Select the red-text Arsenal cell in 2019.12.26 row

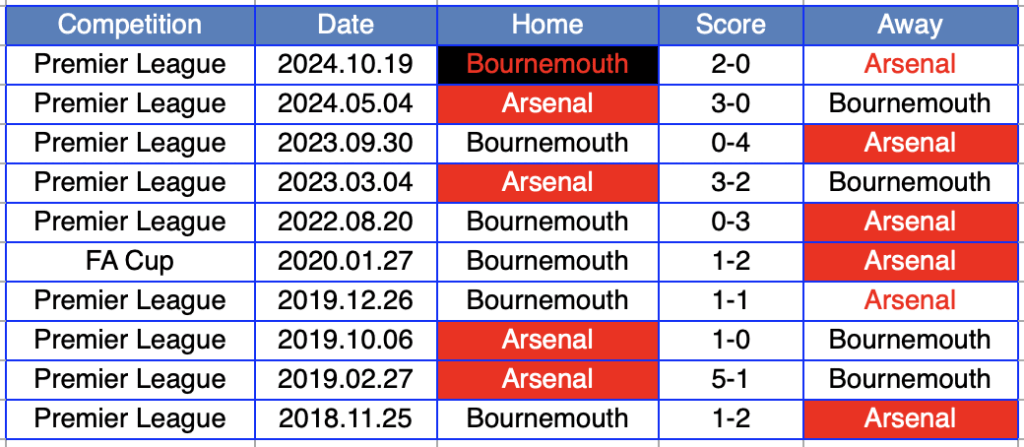tap(910, 301)
